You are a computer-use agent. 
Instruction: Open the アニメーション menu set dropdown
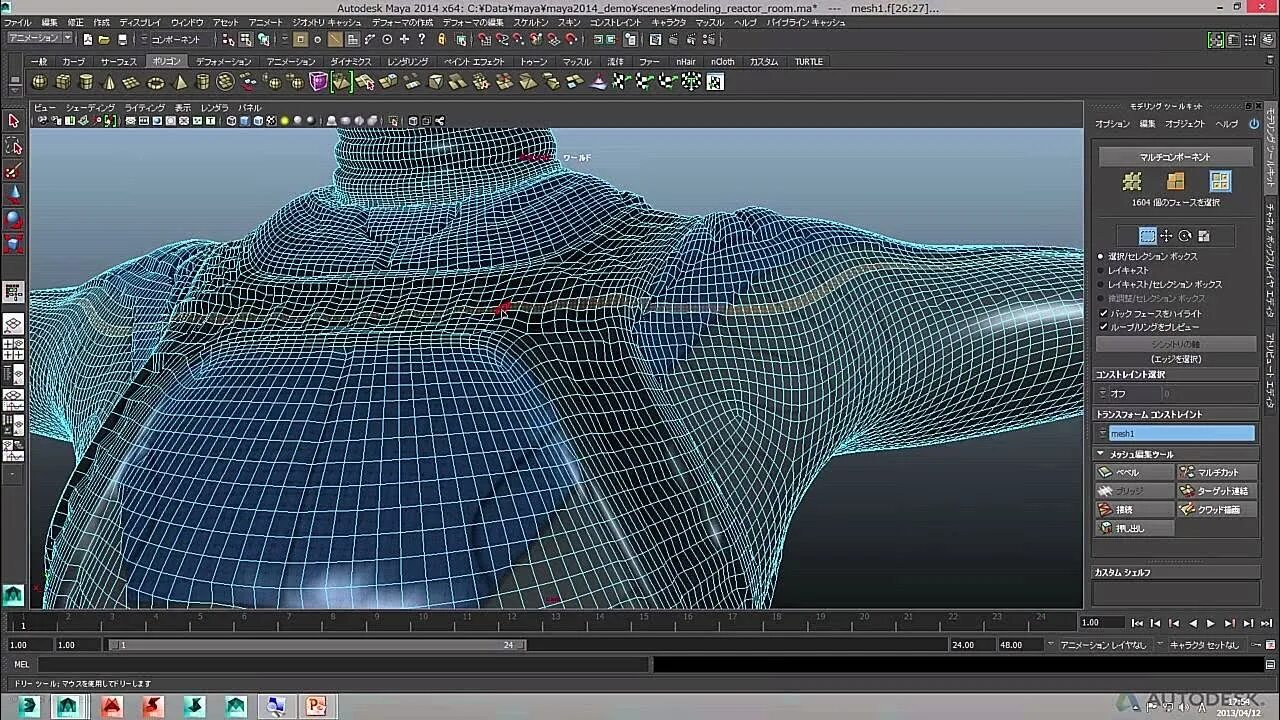pos(40,38)
